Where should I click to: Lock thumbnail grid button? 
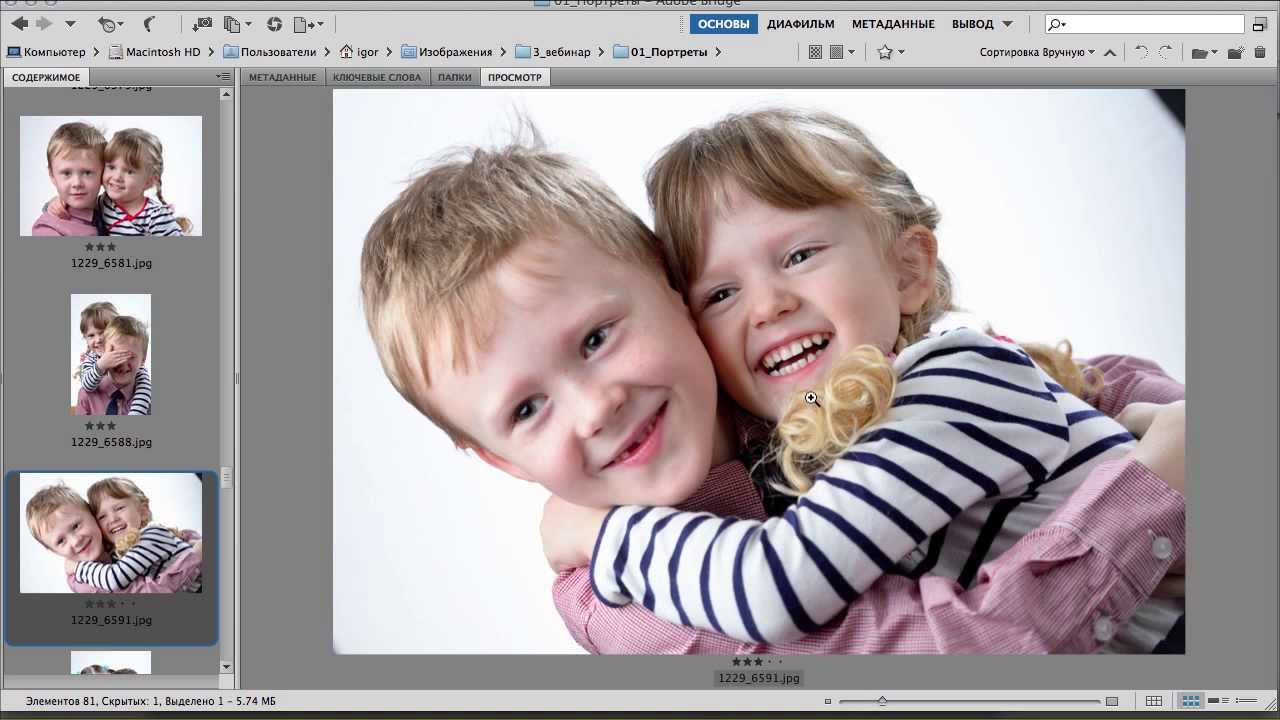1154,701
